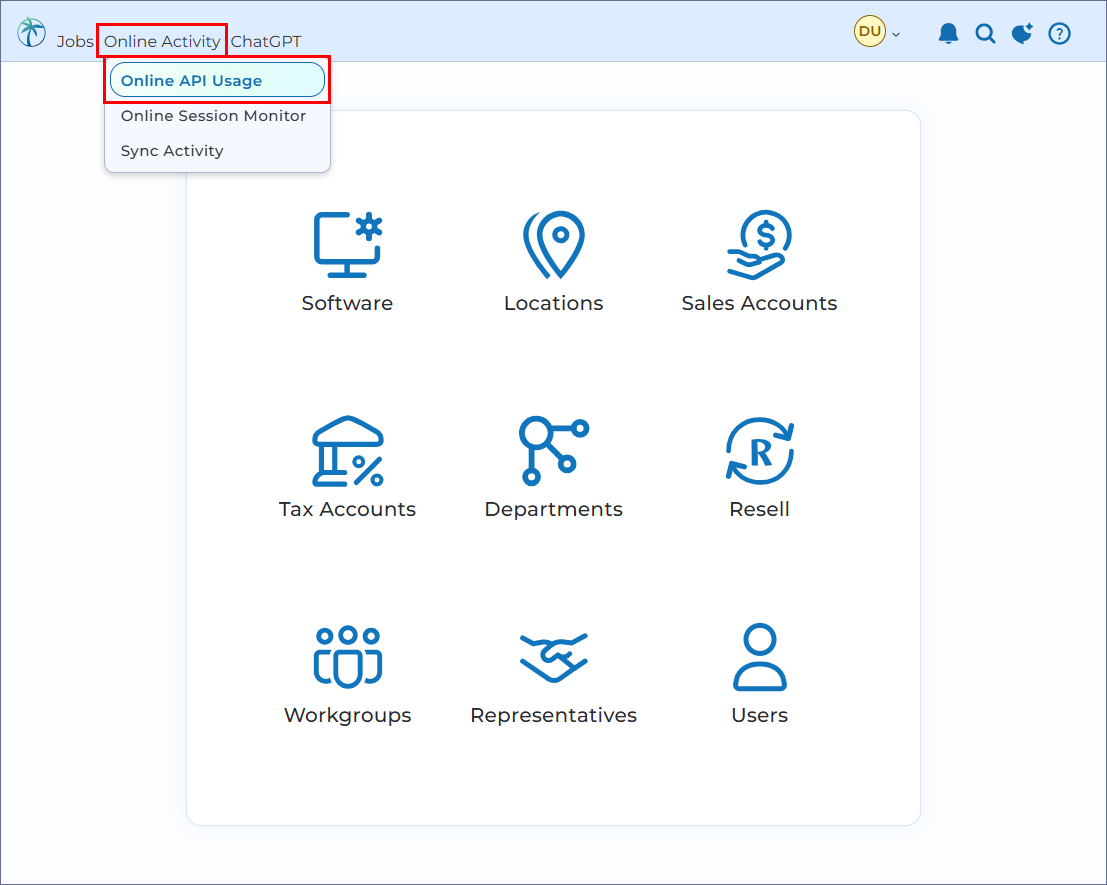Open the Tax Accounts icon
This screenshot has height=885, width=1107.
347,451
